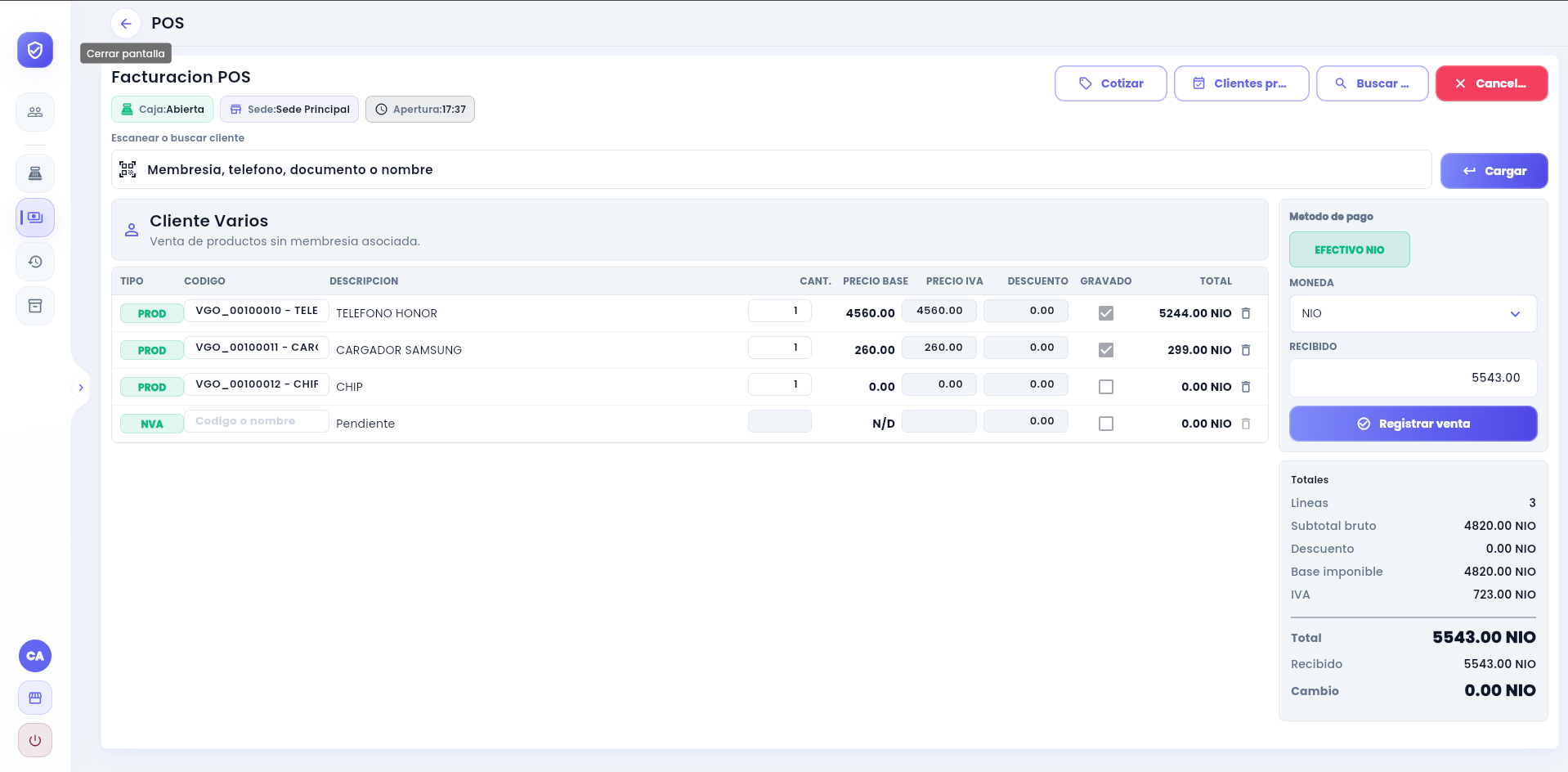Click the quantity field for TELEFONO HONOR
The image size is (1568, 772).
[x=780, y=311]
